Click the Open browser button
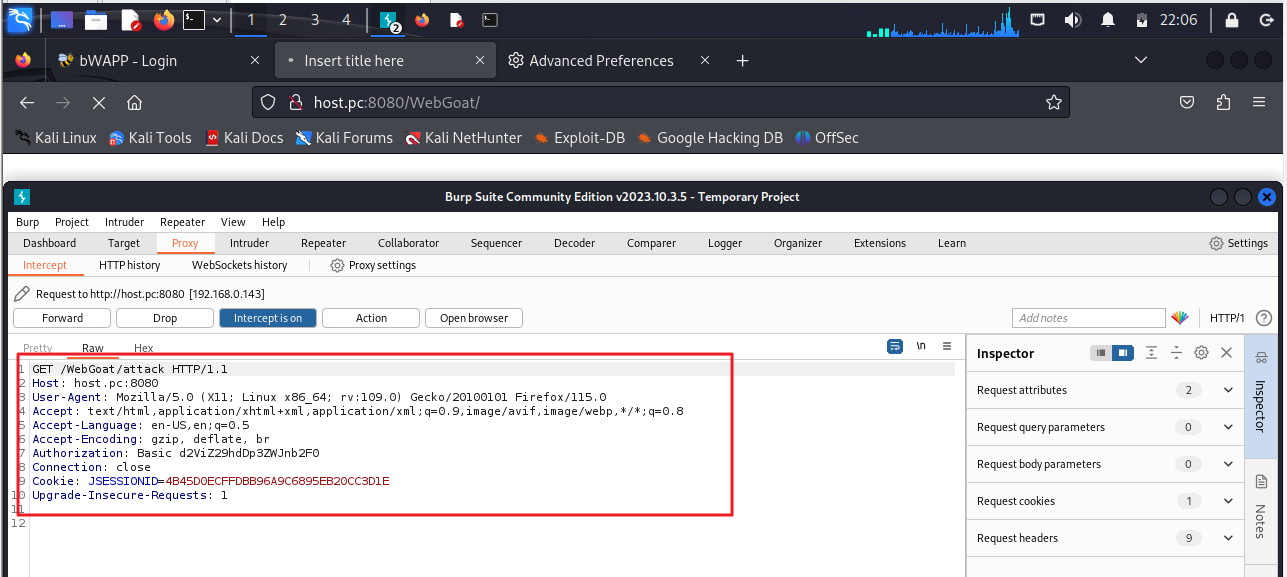The height and width of the screenshot is (577, 1287). coord(474,318)
